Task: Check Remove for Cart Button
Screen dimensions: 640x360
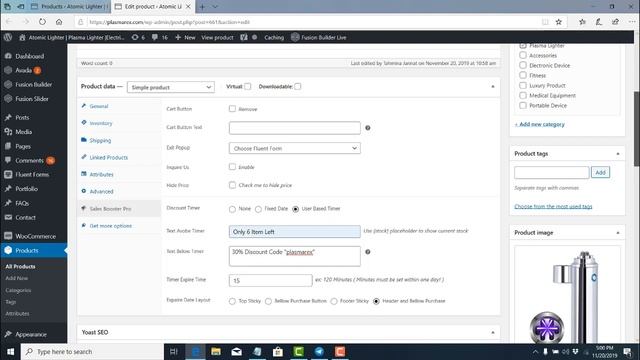Action: tap(232, 109)
